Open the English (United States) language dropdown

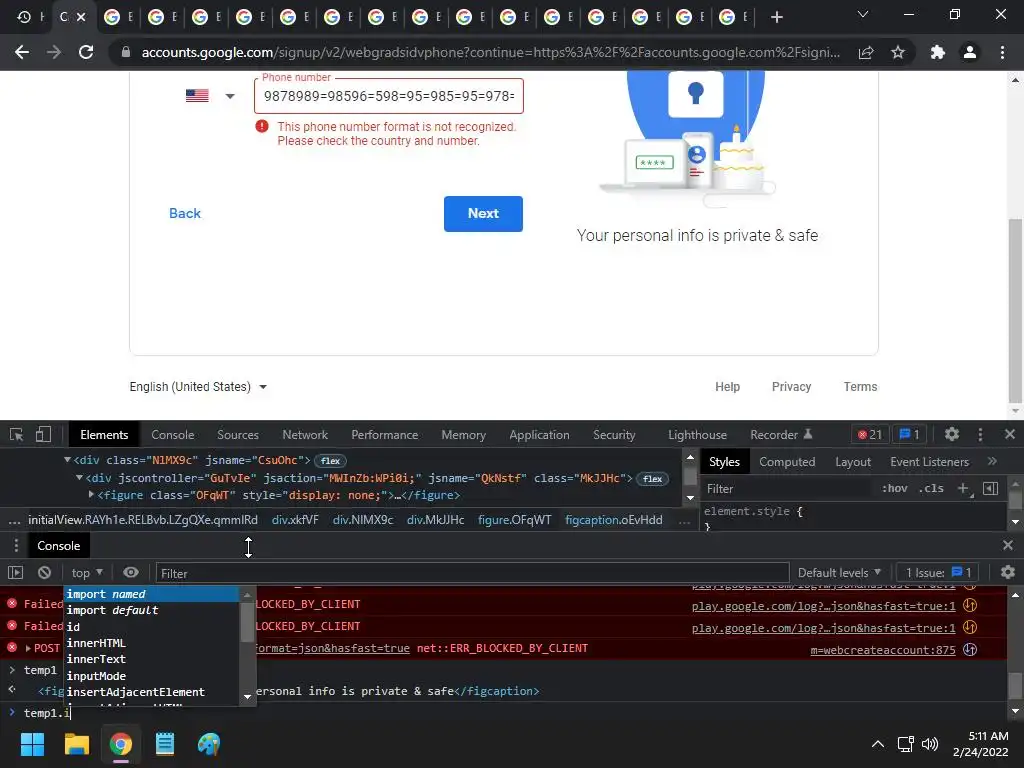tap(199, 387)
